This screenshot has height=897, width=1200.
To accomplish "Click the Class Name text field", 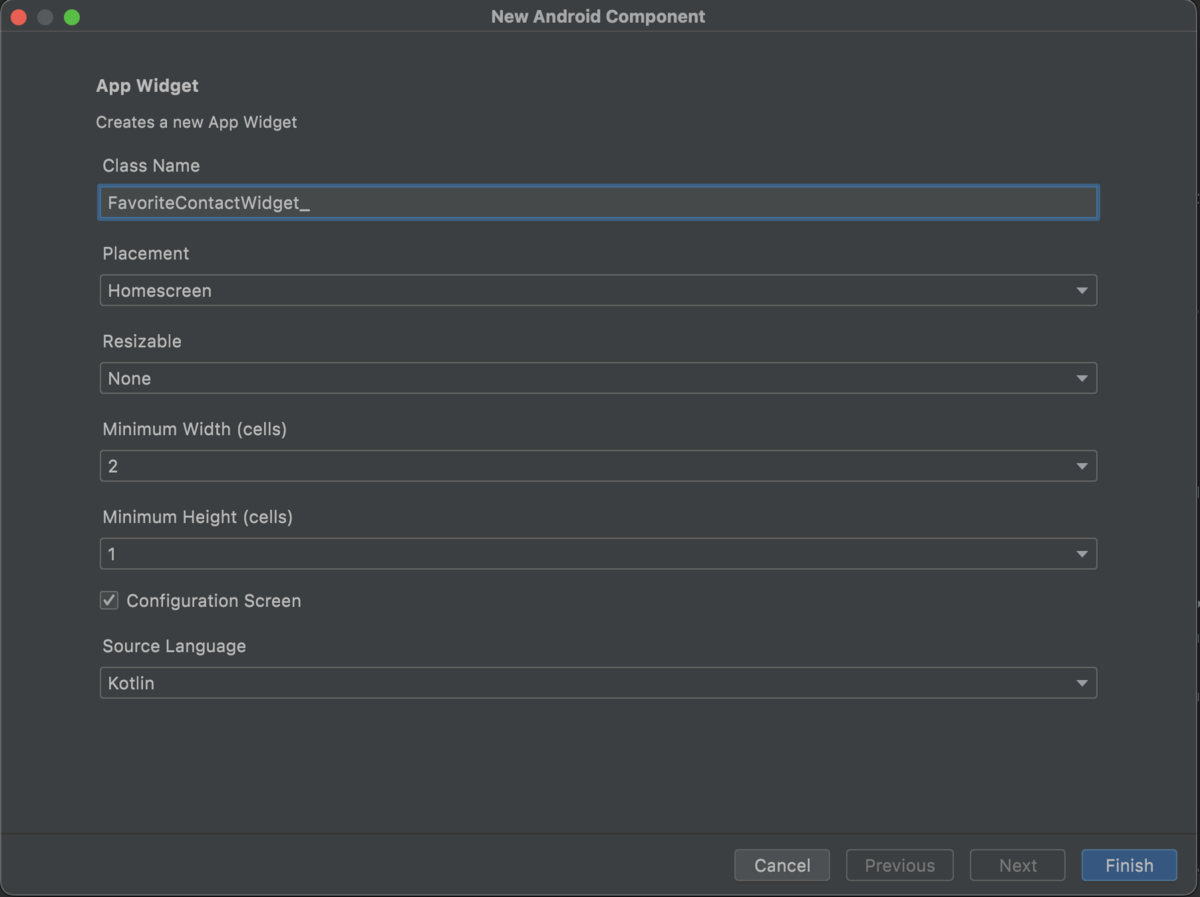I will click(x=598, y=203).
